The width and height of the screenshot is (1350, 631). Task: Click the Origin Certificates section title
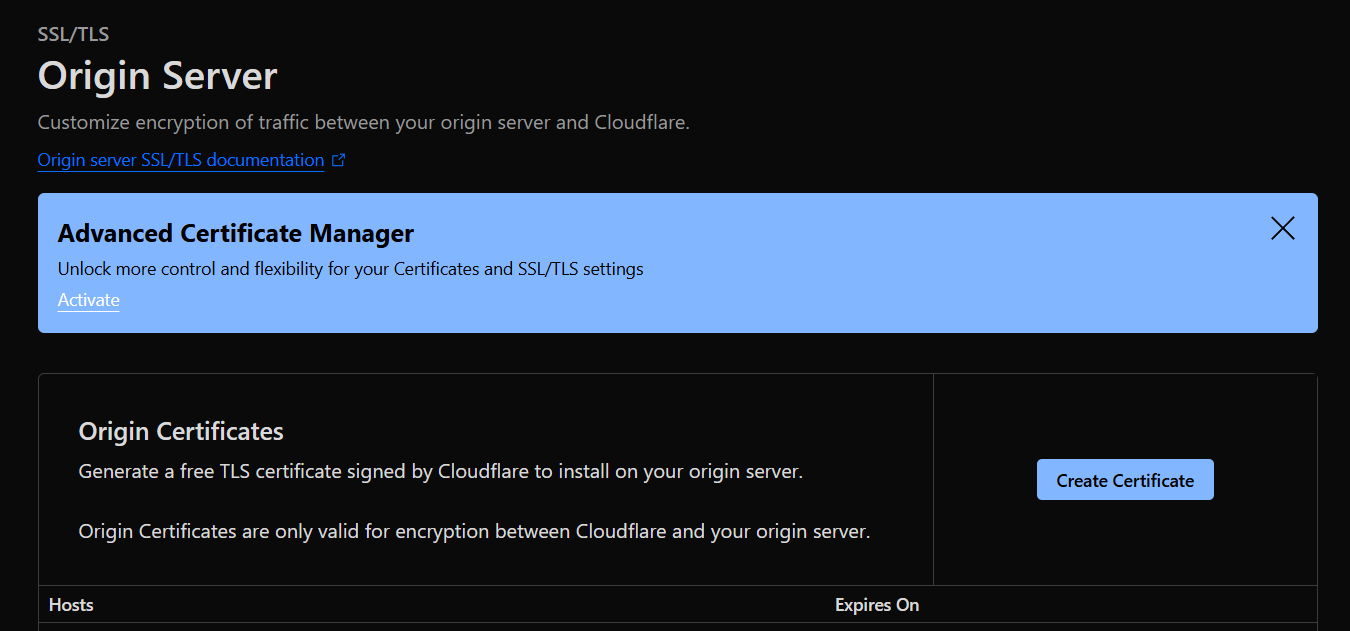180,430
